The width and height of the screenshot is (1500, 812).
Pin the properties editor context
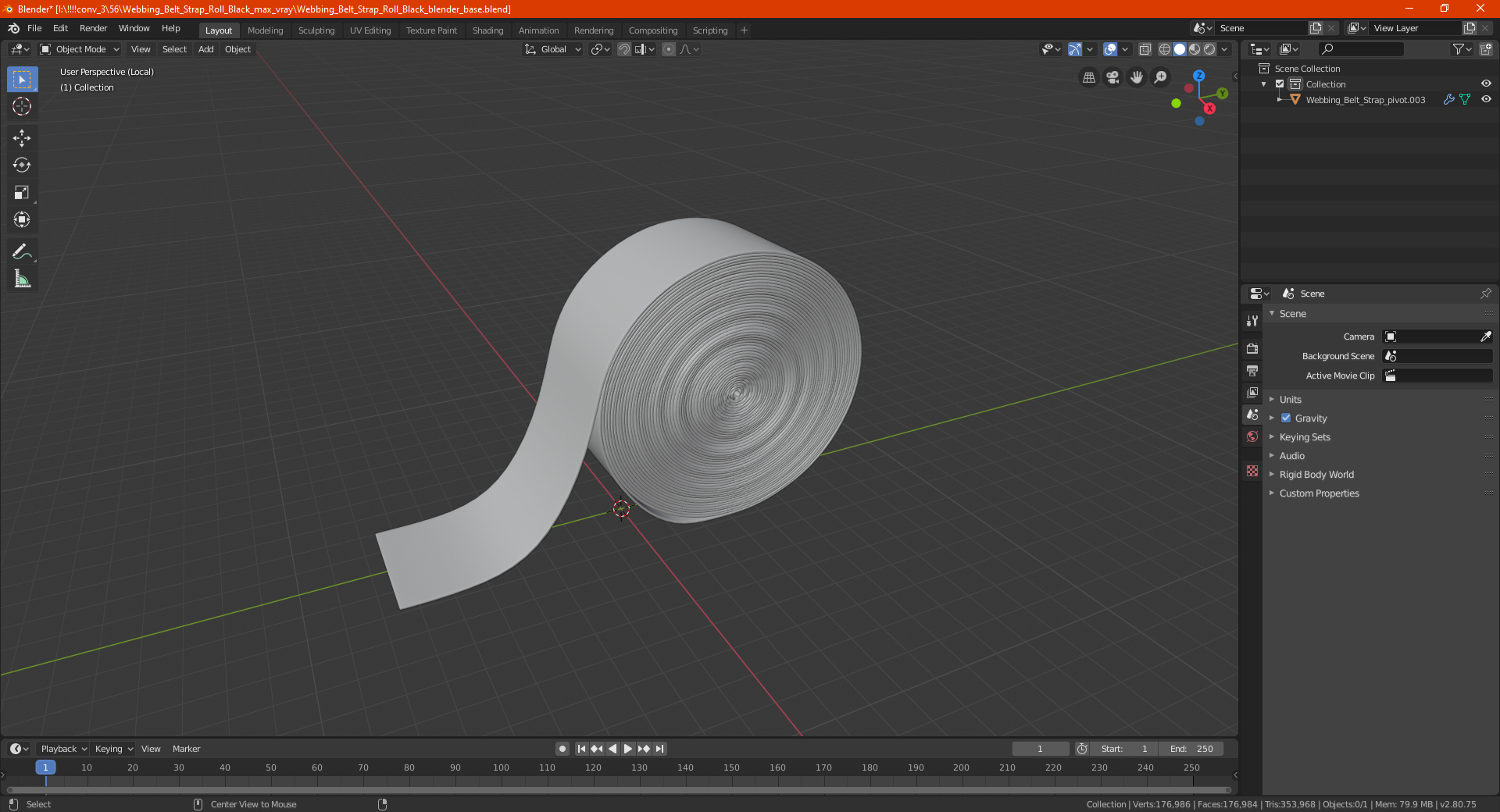tap(1485, 294)
